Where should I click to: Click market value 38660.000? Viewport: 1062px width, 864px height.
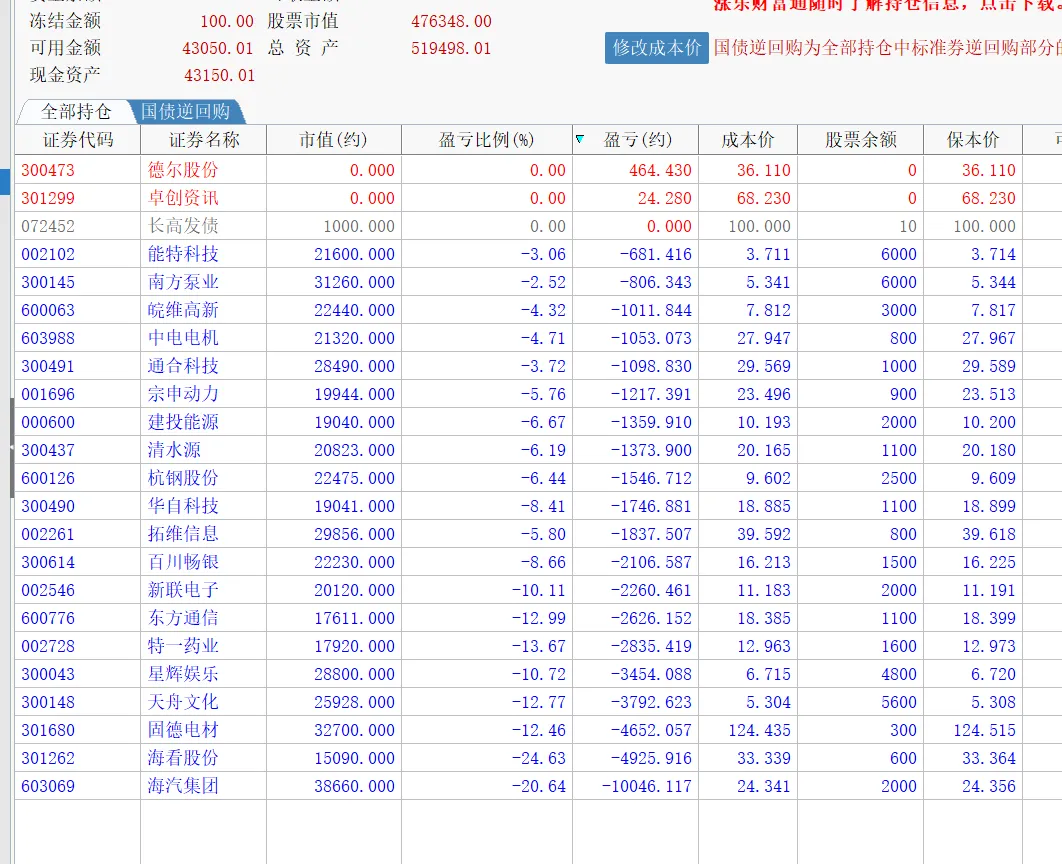354,787
